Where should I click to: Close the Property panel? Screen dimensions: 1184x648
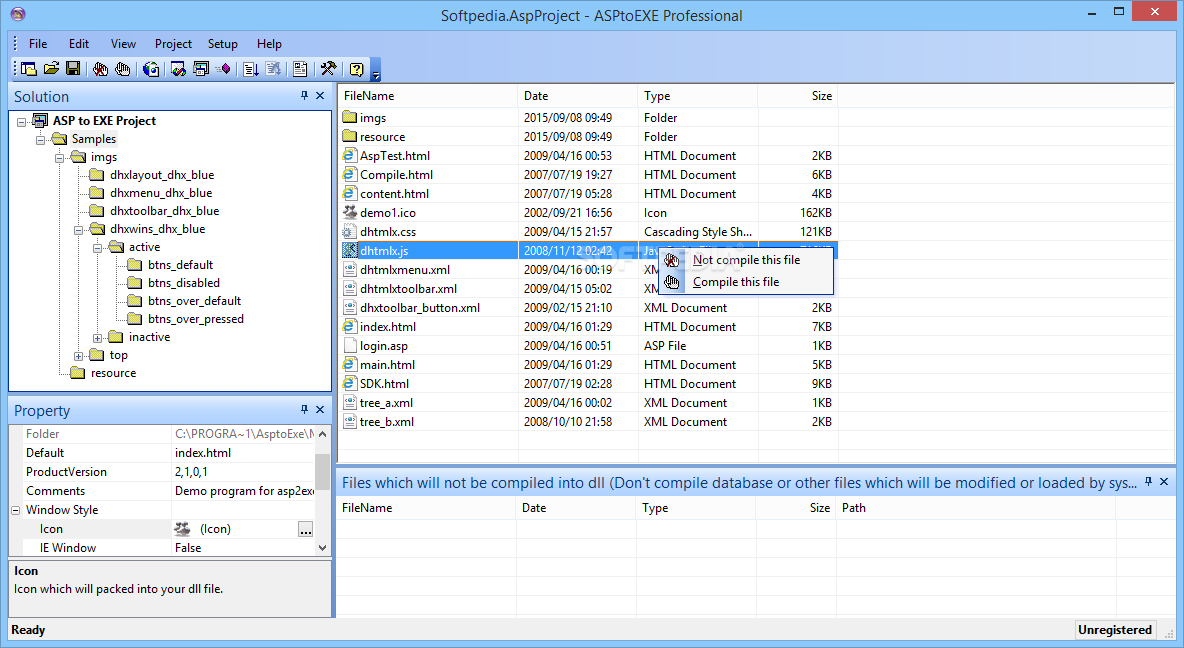point(320,409)
